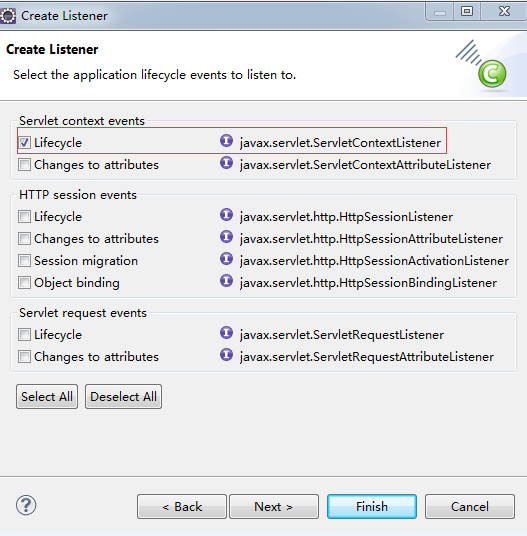Check HTTP session Lifecycle checkbox
This screenshot has height=536, width=527.
tap(24, 217)
